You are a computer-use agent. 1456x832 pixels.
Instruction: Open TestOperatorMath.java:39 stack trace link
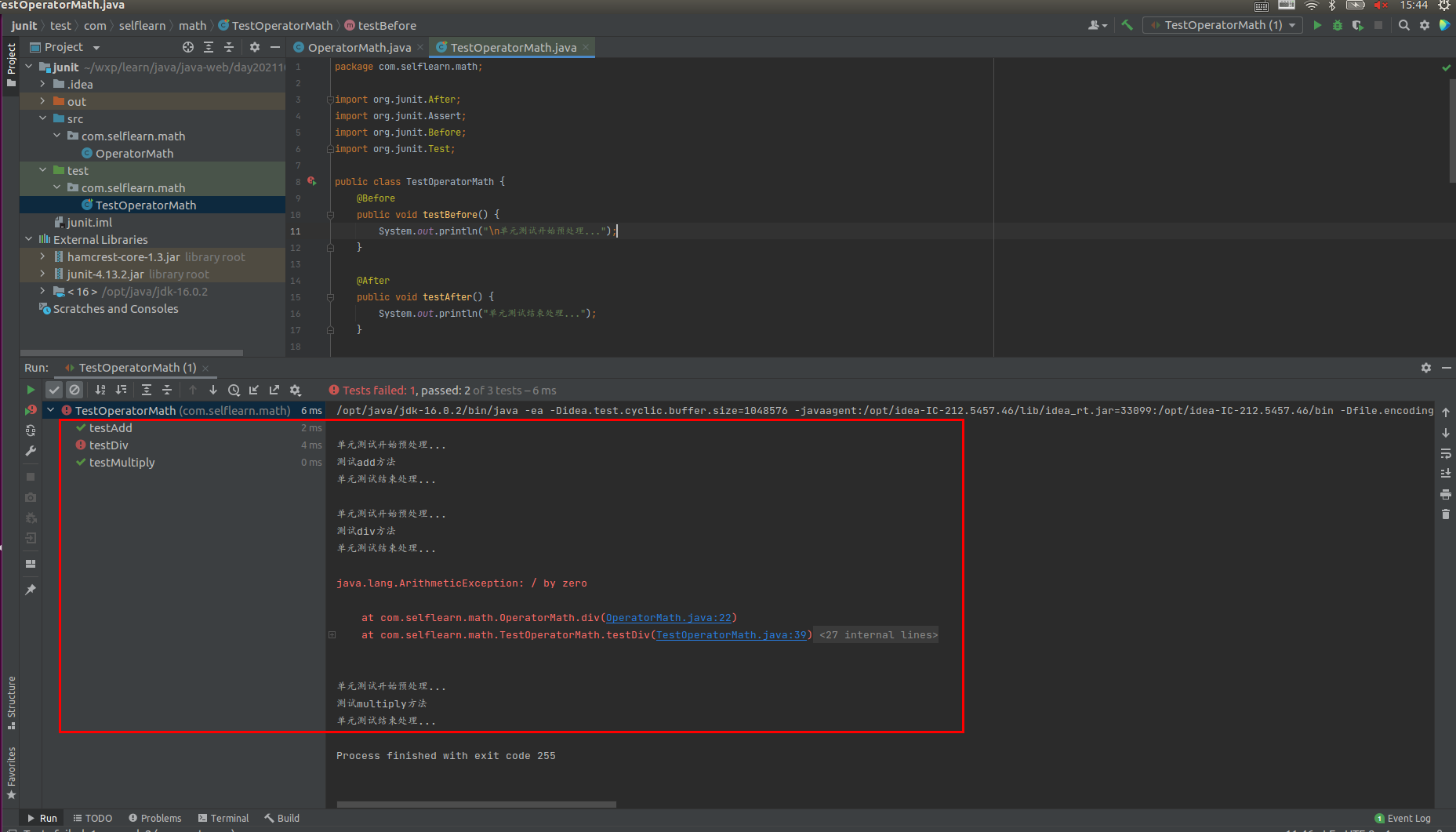(731, 634)
